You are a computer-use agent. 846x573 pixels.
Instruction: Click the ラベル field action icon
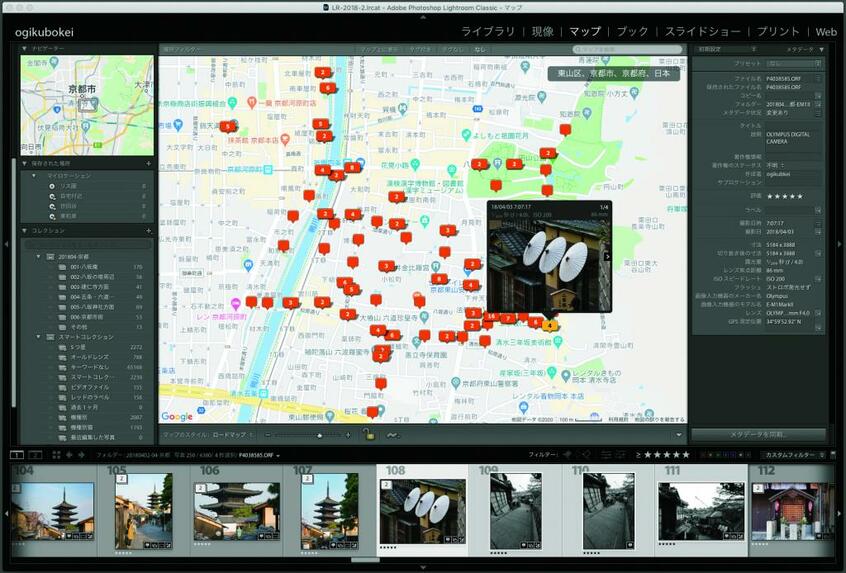pyautogui.click(x=818, y=210)
